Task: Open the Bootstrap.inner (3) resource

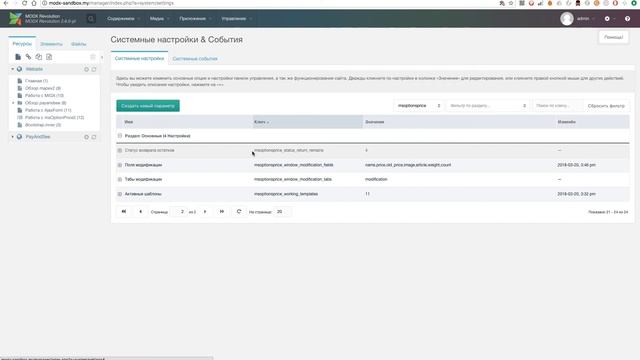Action: (43, 125)
